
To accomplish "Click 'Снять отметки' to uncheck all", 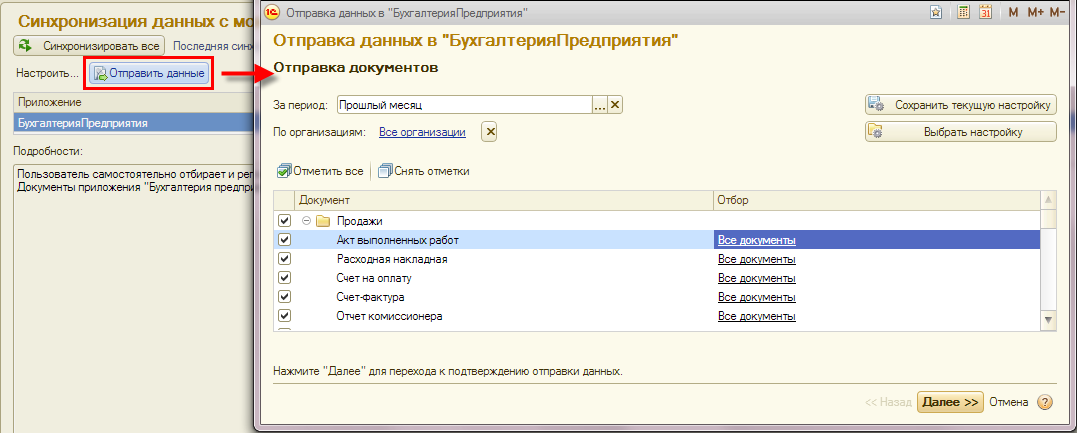I will [x=424, y=171].
